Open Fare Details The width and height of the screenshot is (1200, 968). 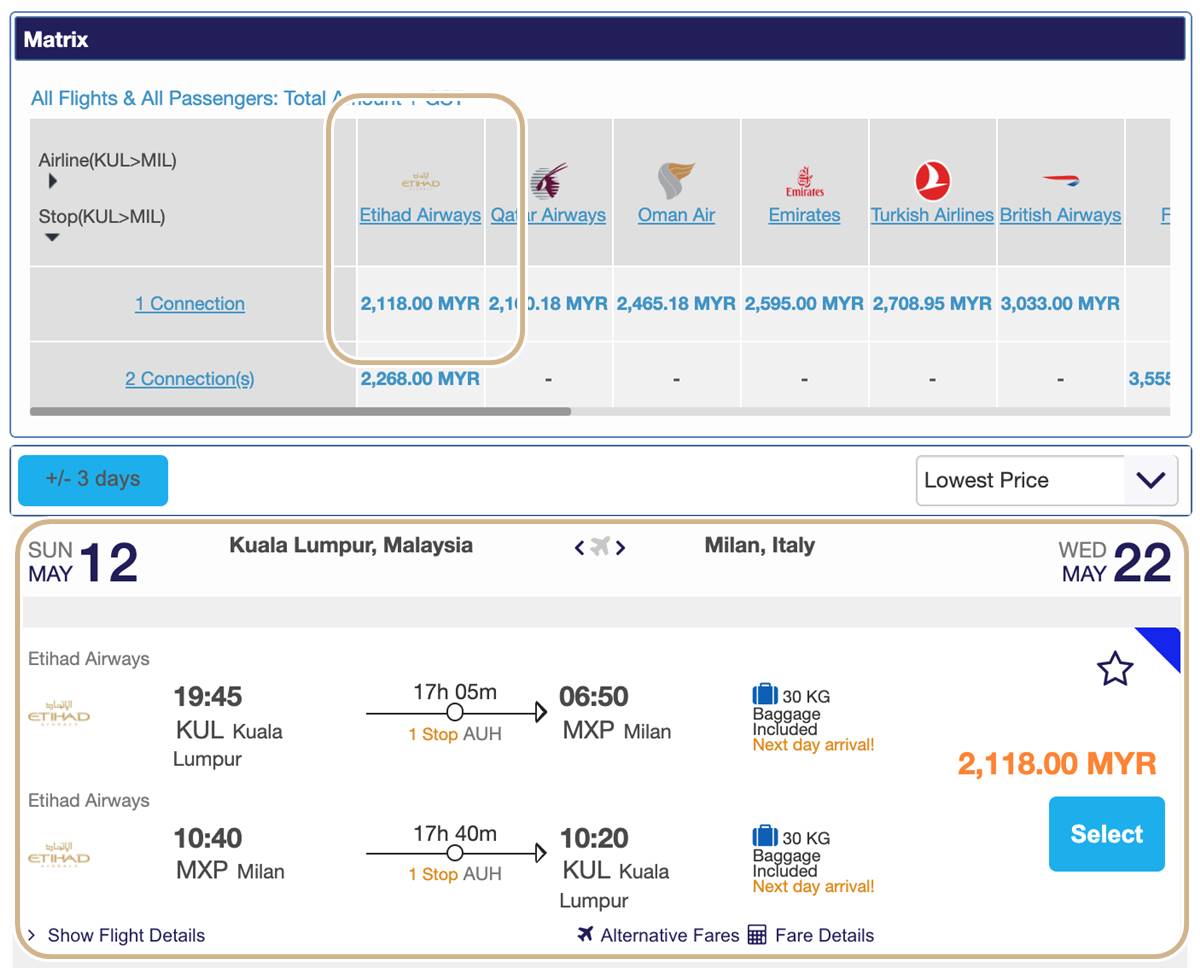824,935
